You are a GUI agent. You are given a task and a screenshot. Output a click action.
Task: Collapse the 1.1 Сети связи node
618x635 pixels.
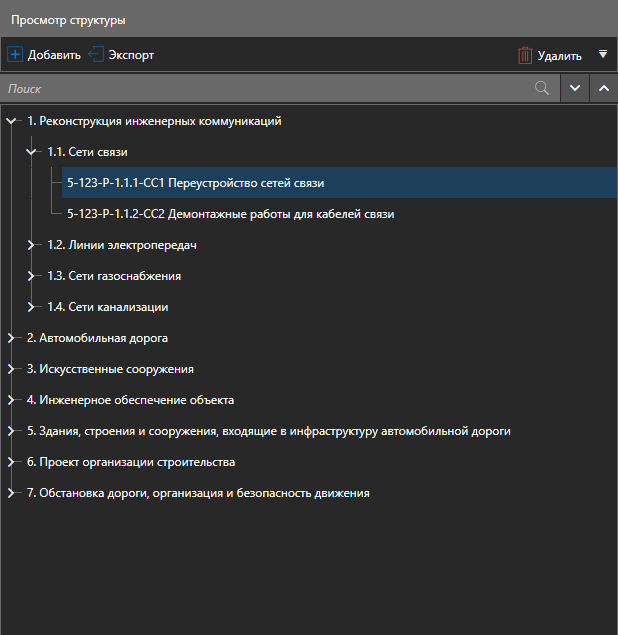point(32,153)
